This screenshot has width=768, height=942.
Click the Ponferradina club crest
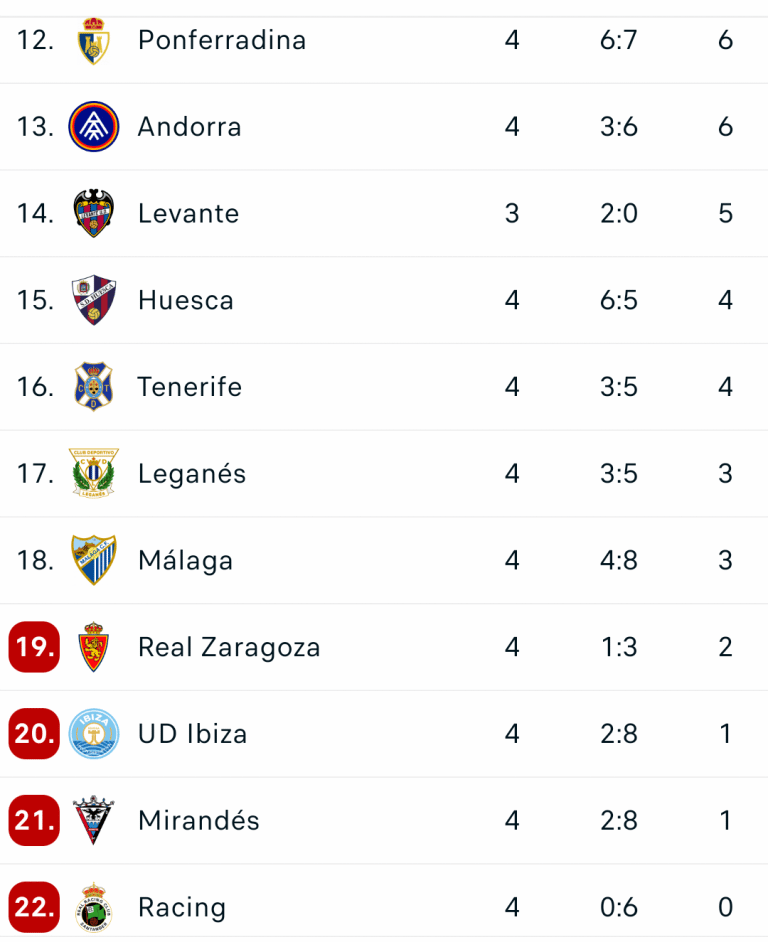[94, 41]
